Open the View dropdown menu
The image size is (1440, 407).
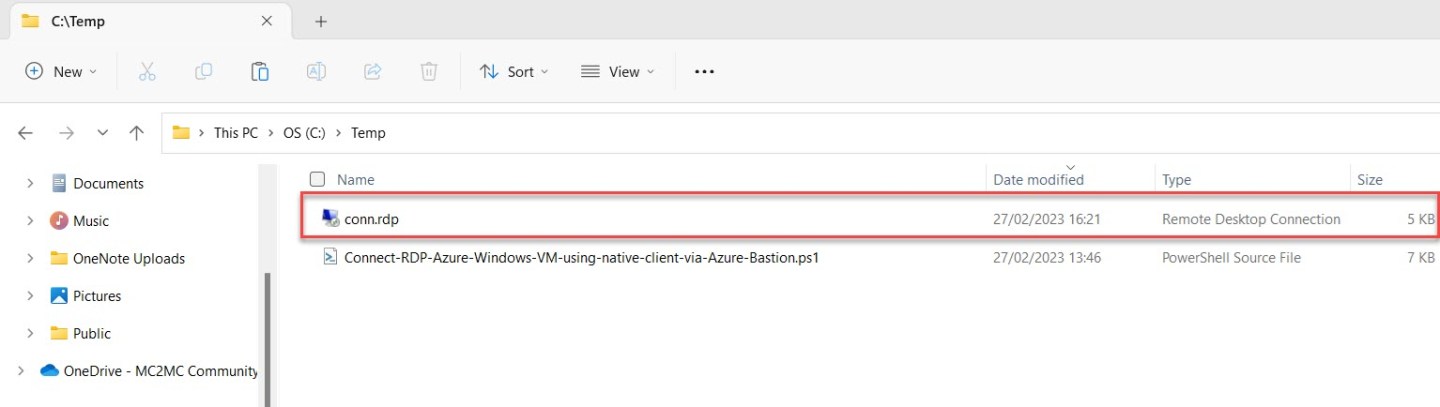coord(617,71)
